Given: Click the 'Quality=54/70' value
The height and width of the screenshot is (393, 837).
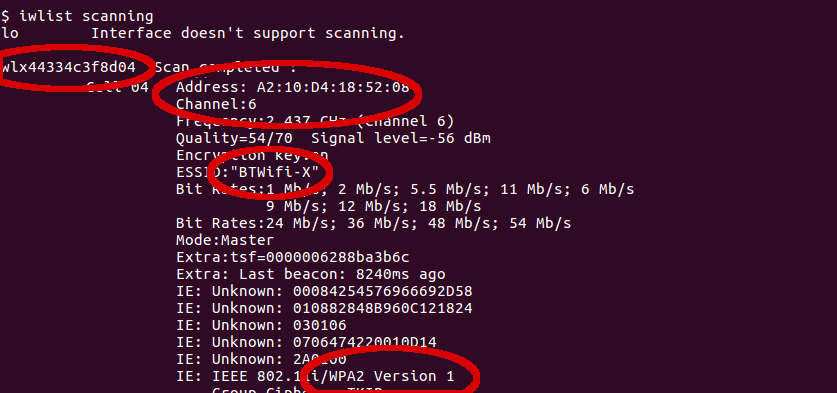Looking at the screenshot, I should pyautogui.click(x=234, y=139).
